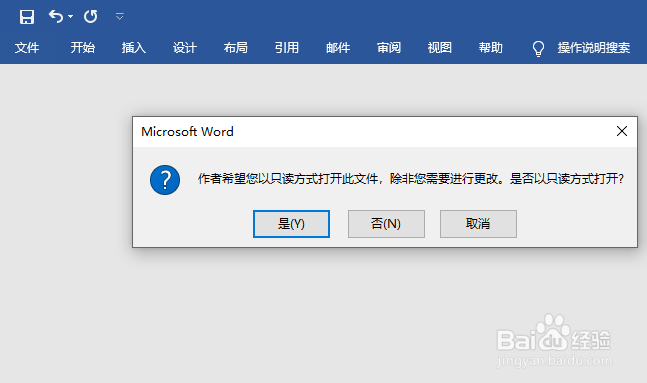Screen dimensions: 647x383
Task: Click the lightbulb Tell Me icon
Action: click(538, 49)
